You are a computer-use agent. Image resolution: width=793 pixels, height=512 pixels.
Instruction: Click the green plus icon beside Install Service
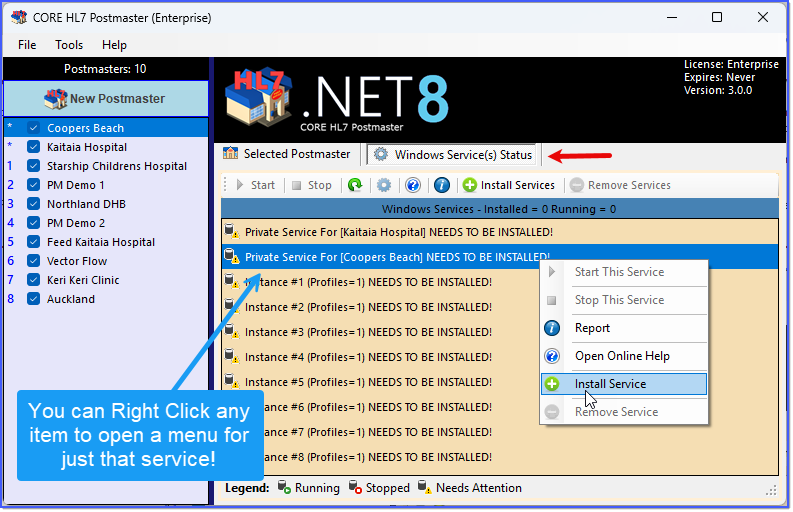552,384
